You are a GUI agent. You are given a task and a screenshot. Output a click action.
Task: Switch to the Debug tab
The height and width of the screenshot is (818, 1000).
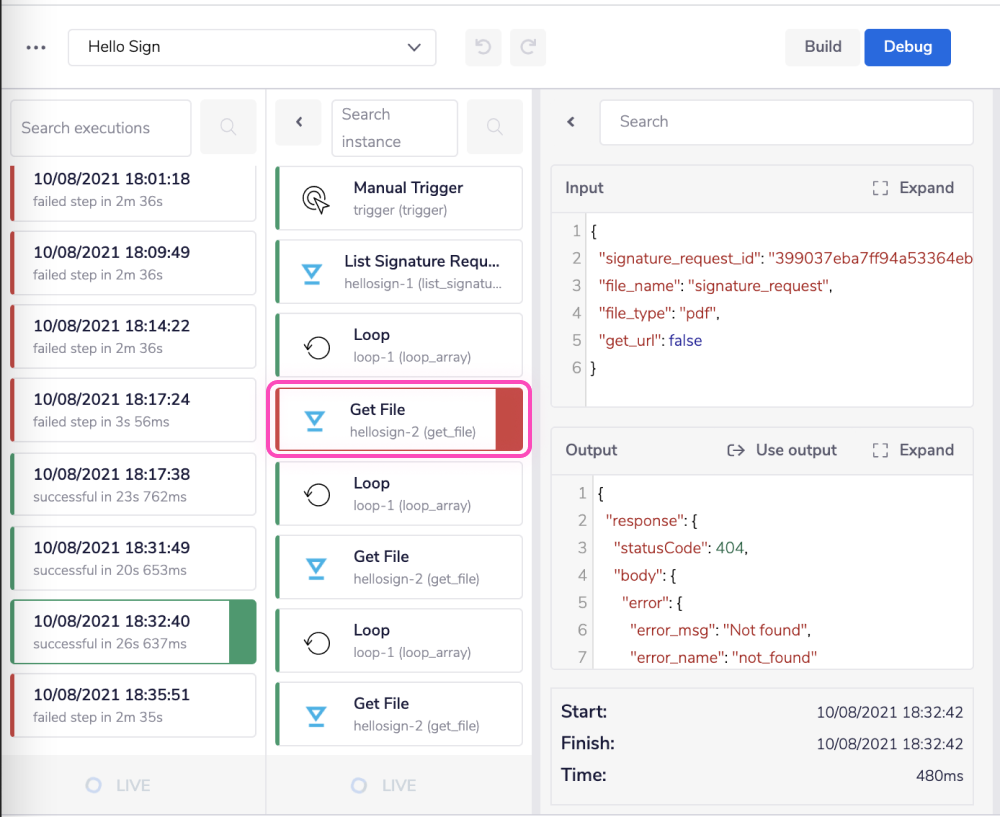pos(907,47)
